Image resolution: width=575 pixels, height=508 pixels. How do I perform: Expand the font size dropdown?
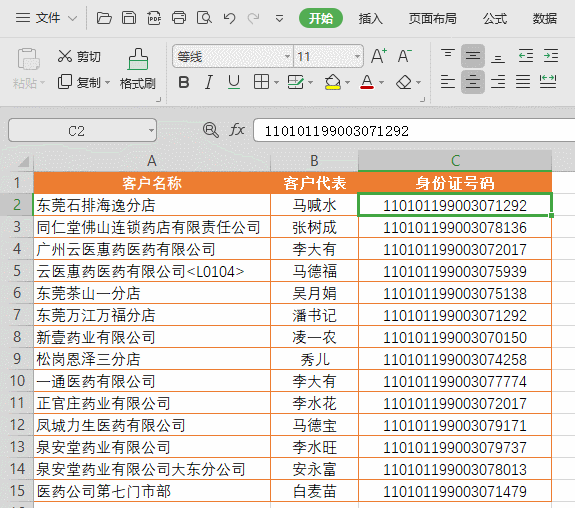click(357, 56)
